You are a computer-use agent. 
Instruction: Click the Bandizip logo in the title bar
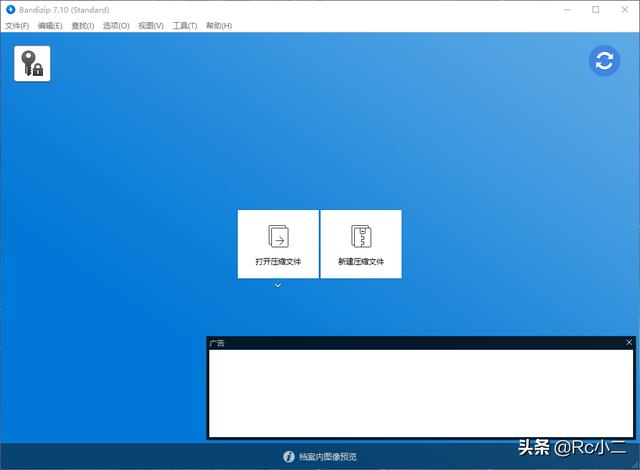(11, 10)
